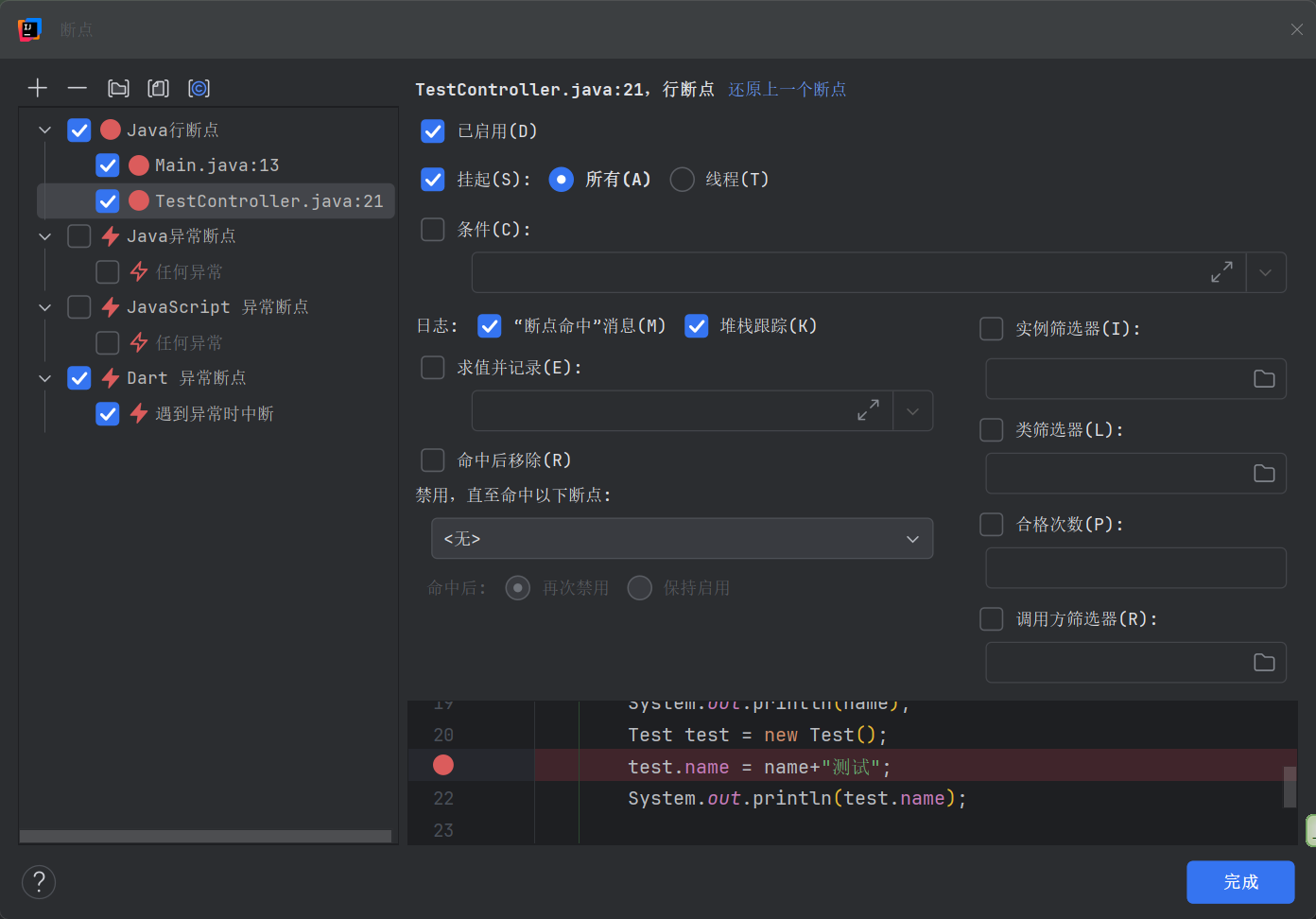This screenshot has width=1316, height=919.
Task: Click 还原上一个断点 link
Action: click(788, 89)
